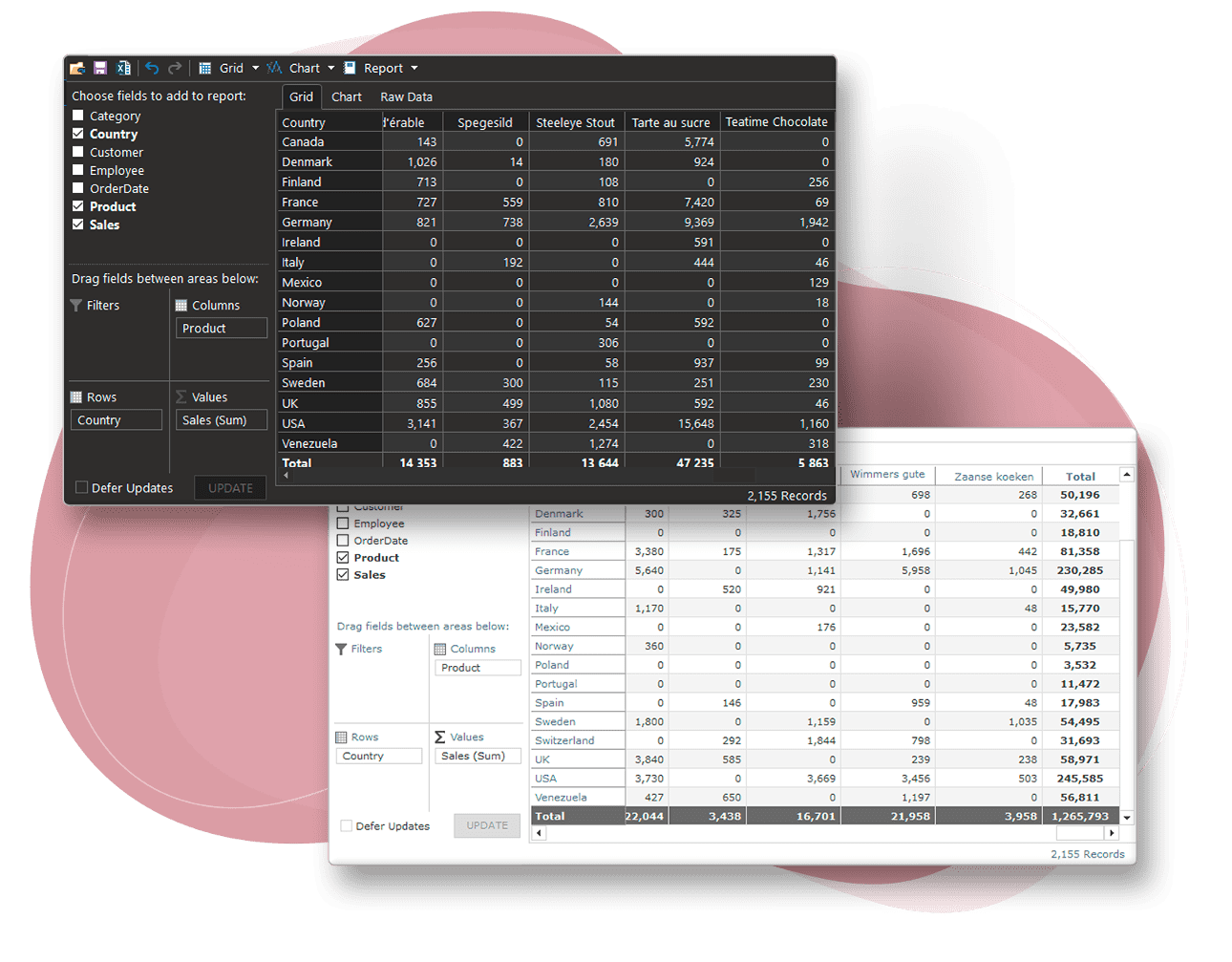Redo the last action
Viewport: 1232px width, 962px height.
tap(175, 67)
